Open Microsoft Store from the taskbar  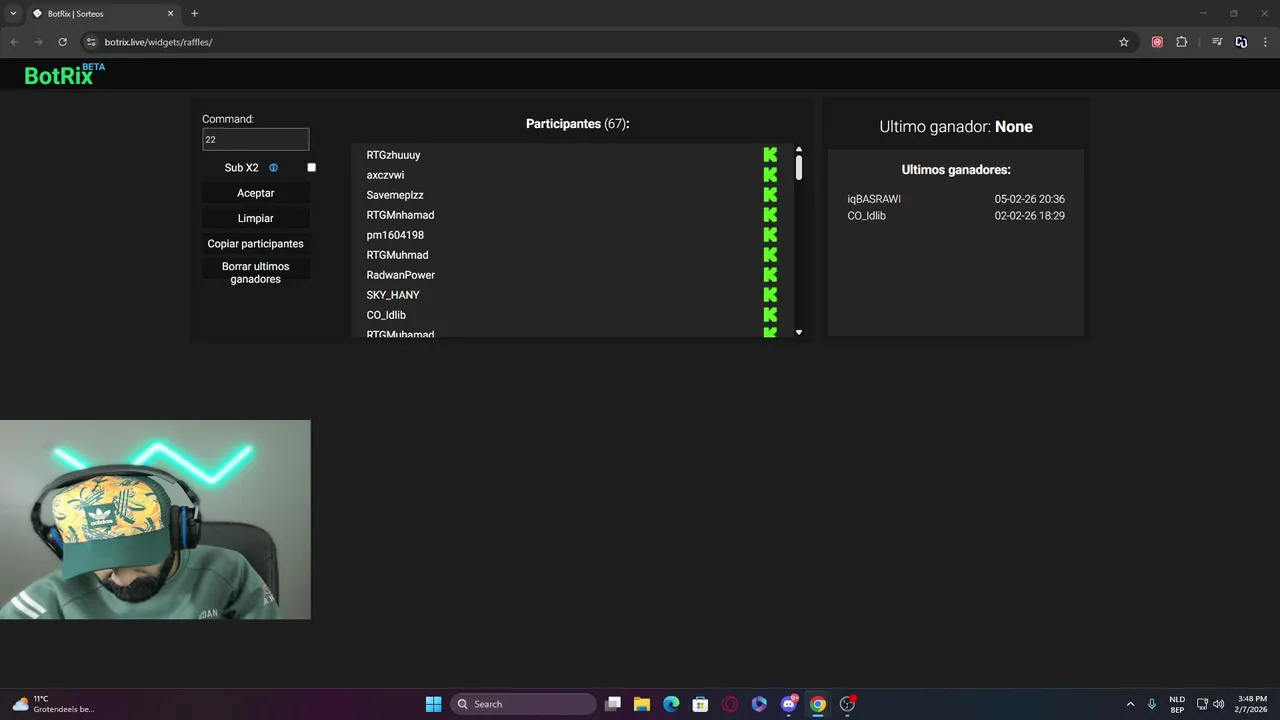click(700, 704)
